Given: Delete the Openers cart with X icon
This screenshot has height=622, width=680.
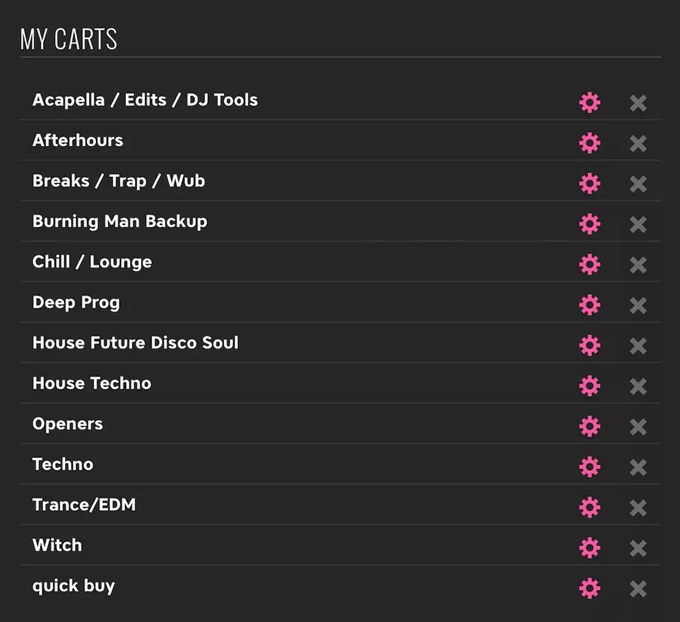Looking at the screenshot, I should [x=638, y=427].
